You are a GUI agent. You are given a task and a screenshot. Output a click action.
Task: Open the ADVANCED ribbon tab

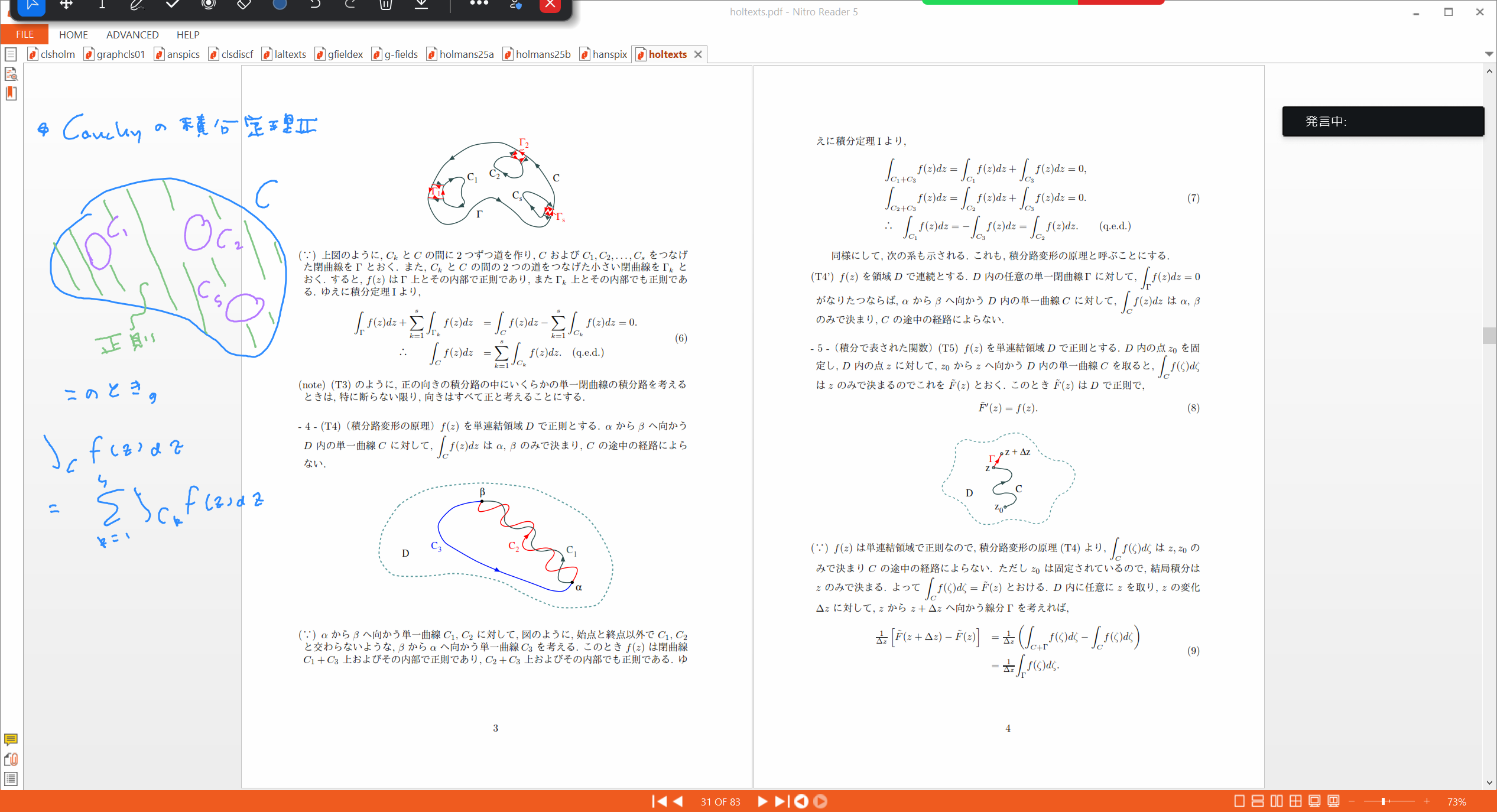tap(132, 35)
